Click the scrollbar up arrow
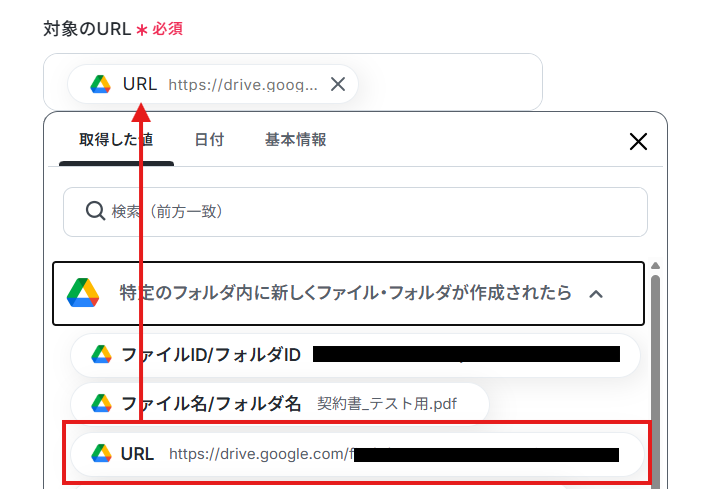Screen dimensions: 709x489 pos(655,266)
